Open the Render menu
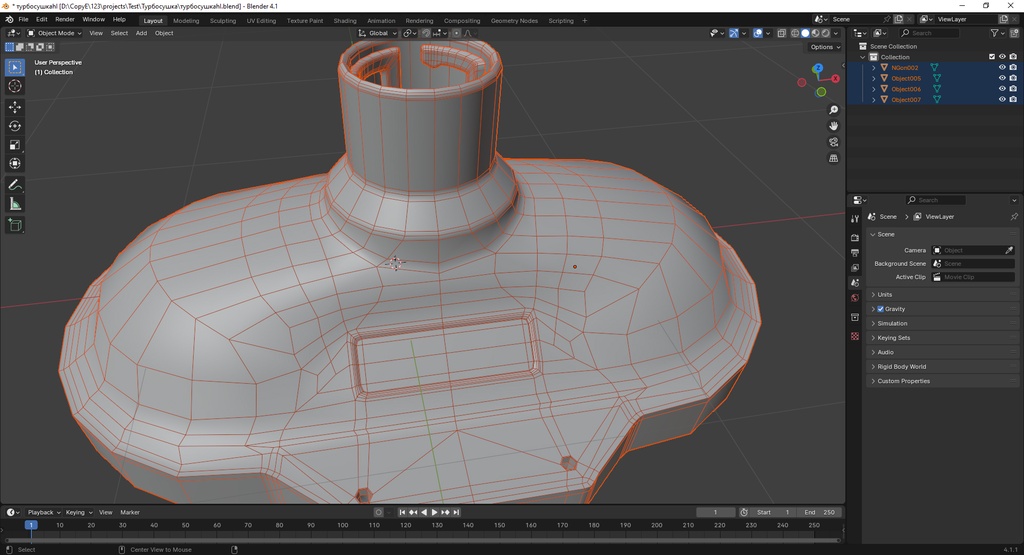The height and width of the screenshot is (555, 1024). (x=65, y=20)
